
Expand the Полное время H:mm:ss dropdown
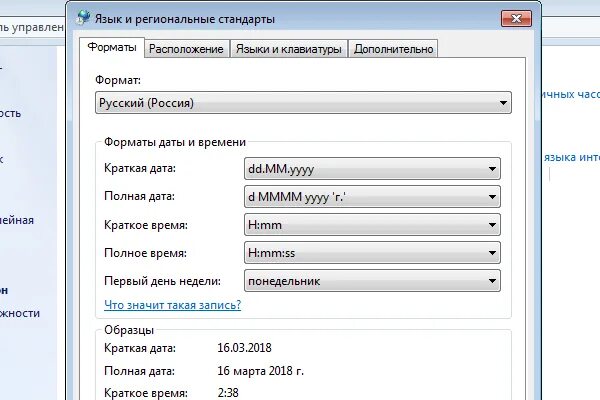(x=372, y=253)
